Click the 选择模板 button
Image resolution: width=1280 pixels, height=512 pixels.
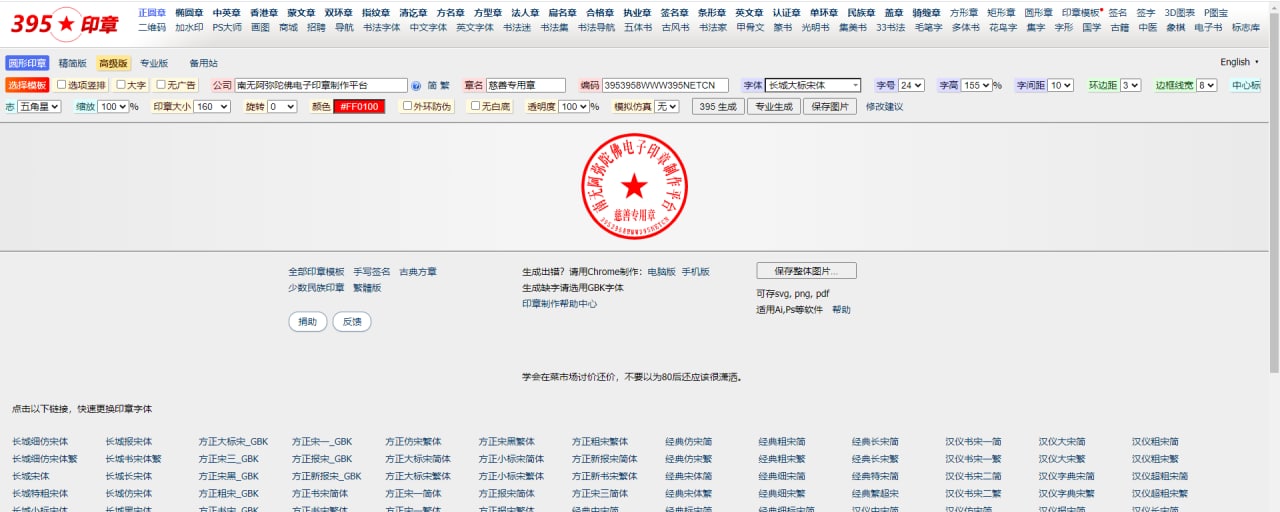point(28,85)
